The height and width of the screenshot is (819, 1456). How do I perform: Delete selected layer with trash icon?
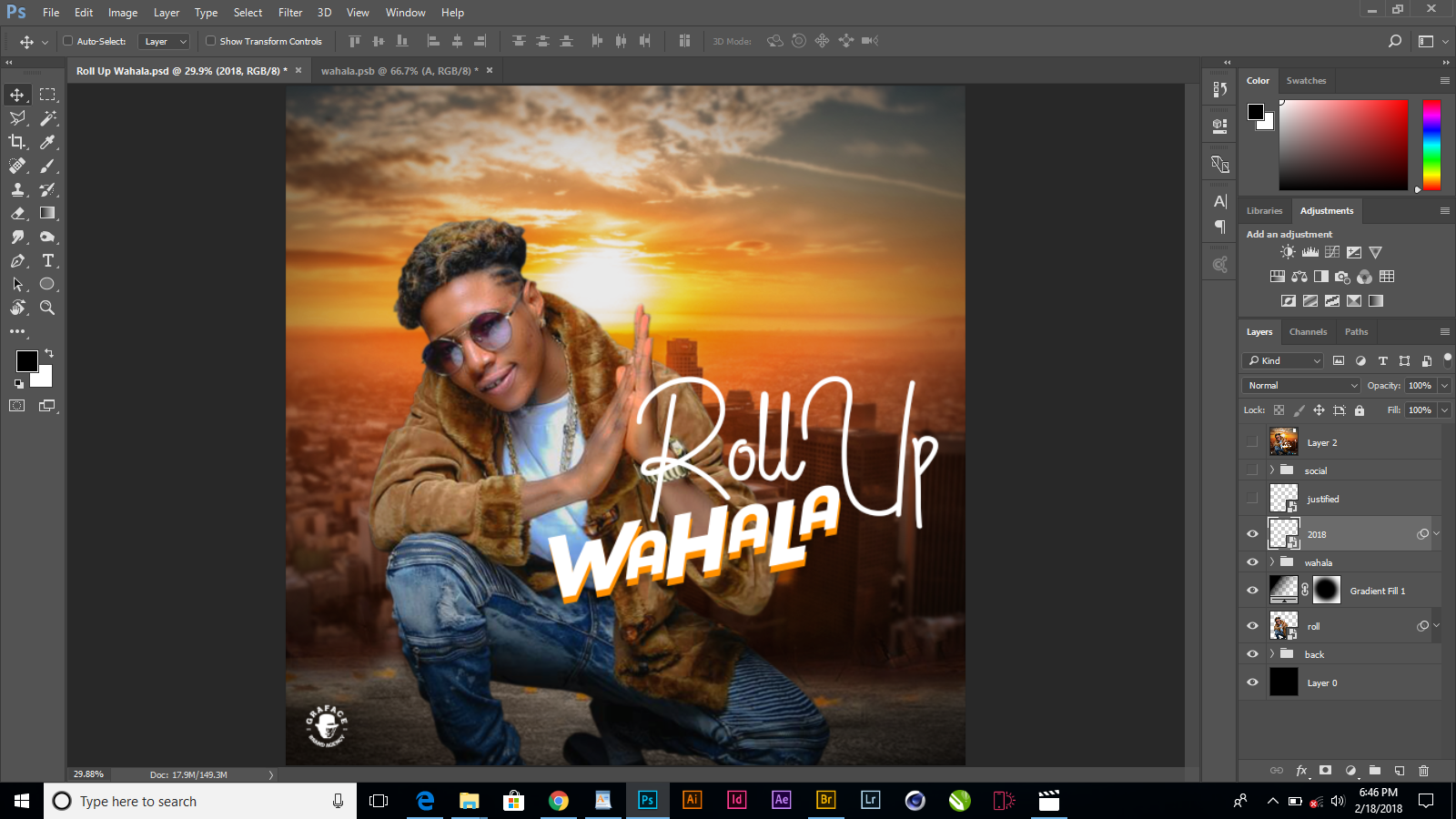1423,771
